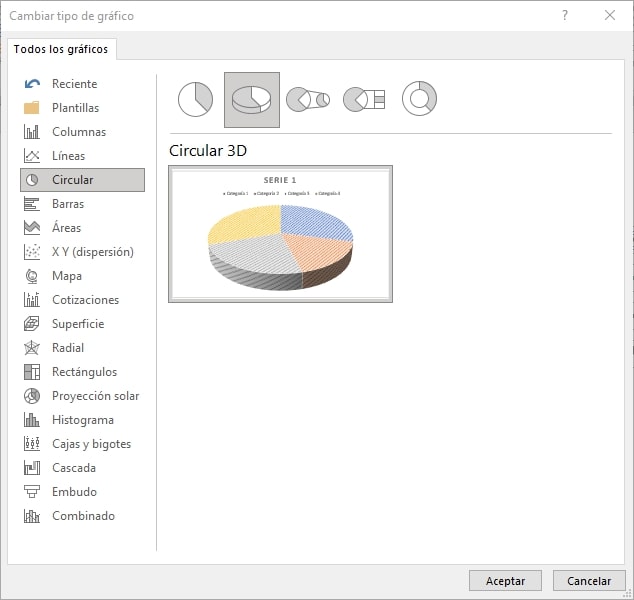Click the Líneas chart icon
This screenshot has height=600, width=634.
tap(32, 156)
